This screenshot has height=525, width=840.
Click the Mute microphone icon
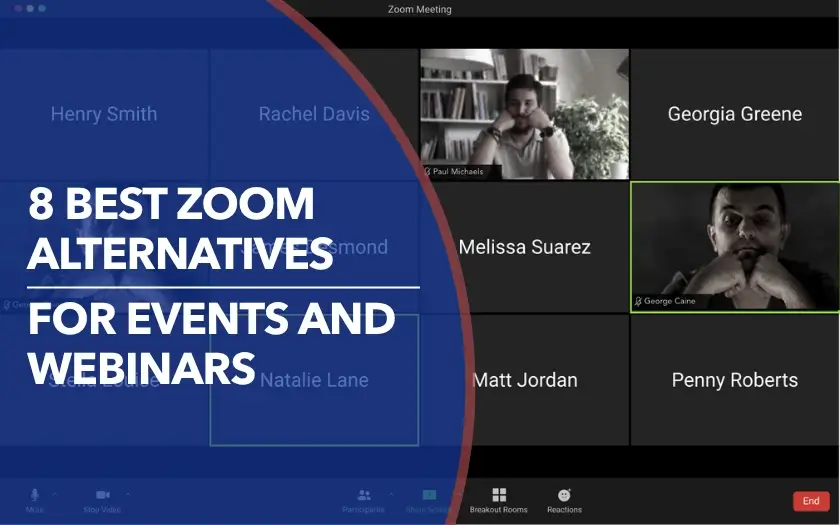pyautogui.click(x=35, y=494)
